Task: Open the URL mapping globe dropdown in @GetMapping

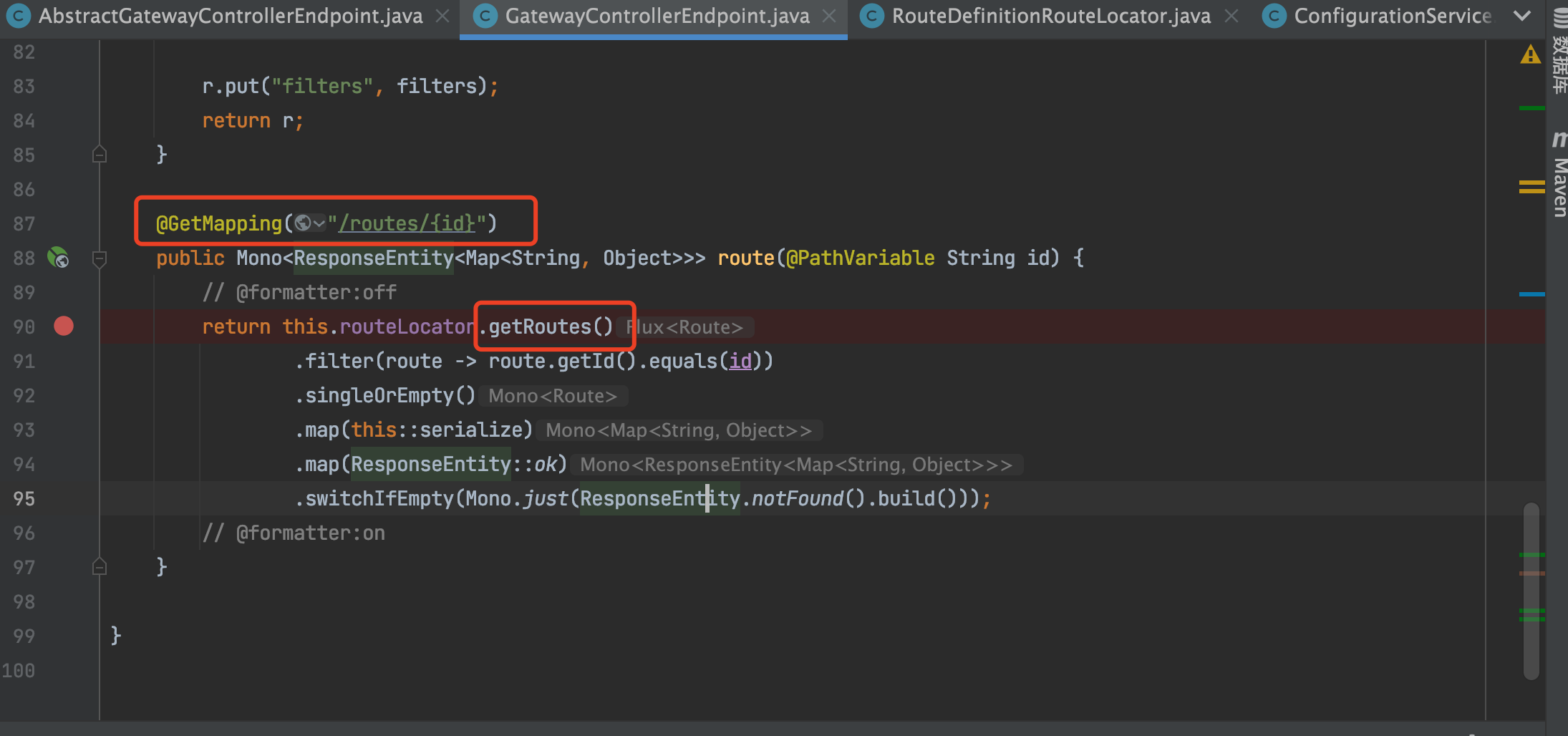Action: 310,223
